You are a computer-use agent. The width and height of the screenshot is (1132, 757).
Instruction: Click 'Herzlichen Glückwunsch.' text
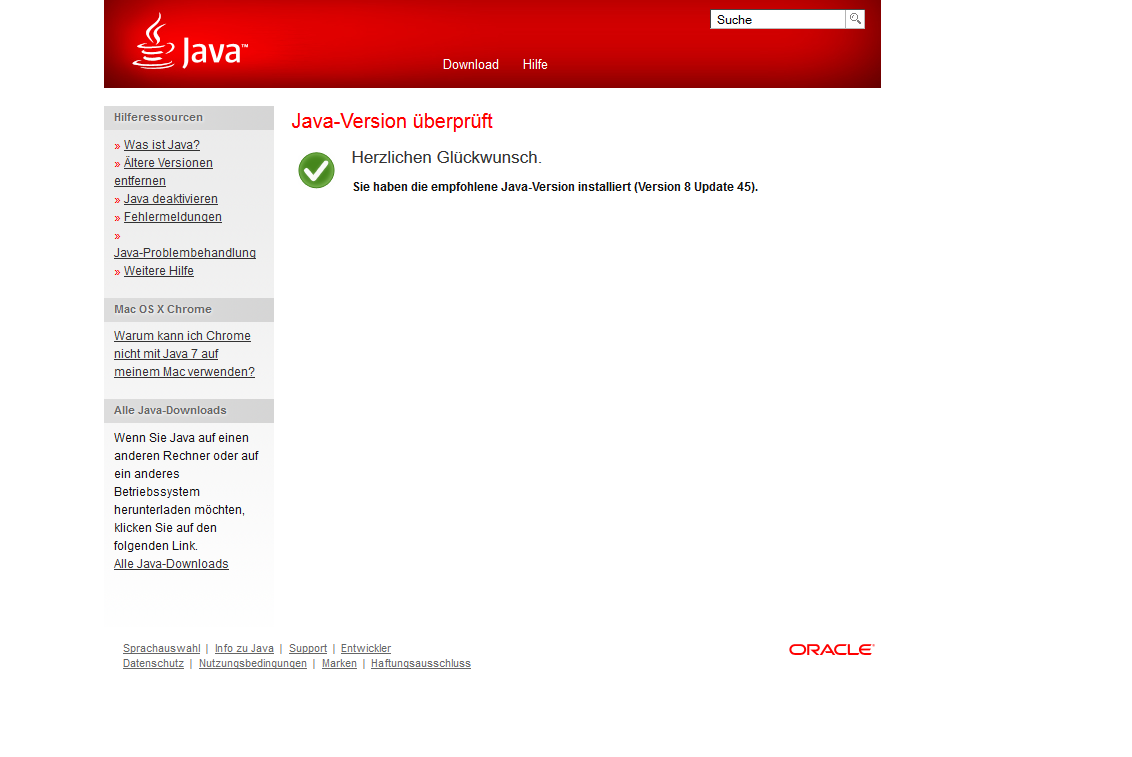pos(446,157)
